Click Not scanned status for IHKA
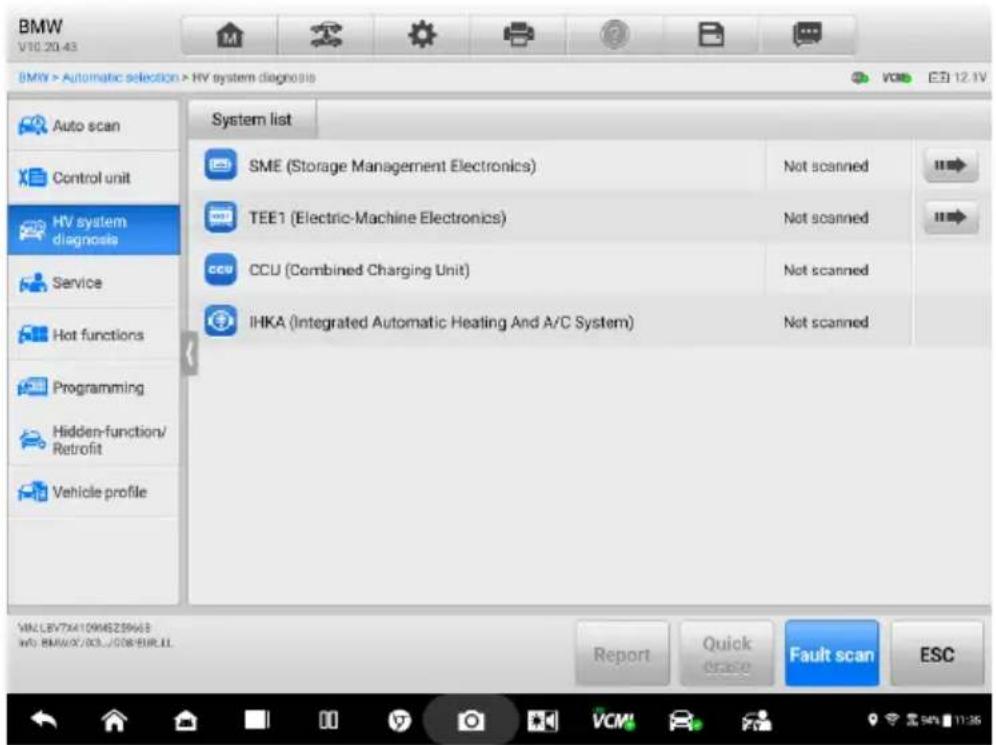Screen dimensions: 996x745 pyautogui.click(x=826, y=322)
